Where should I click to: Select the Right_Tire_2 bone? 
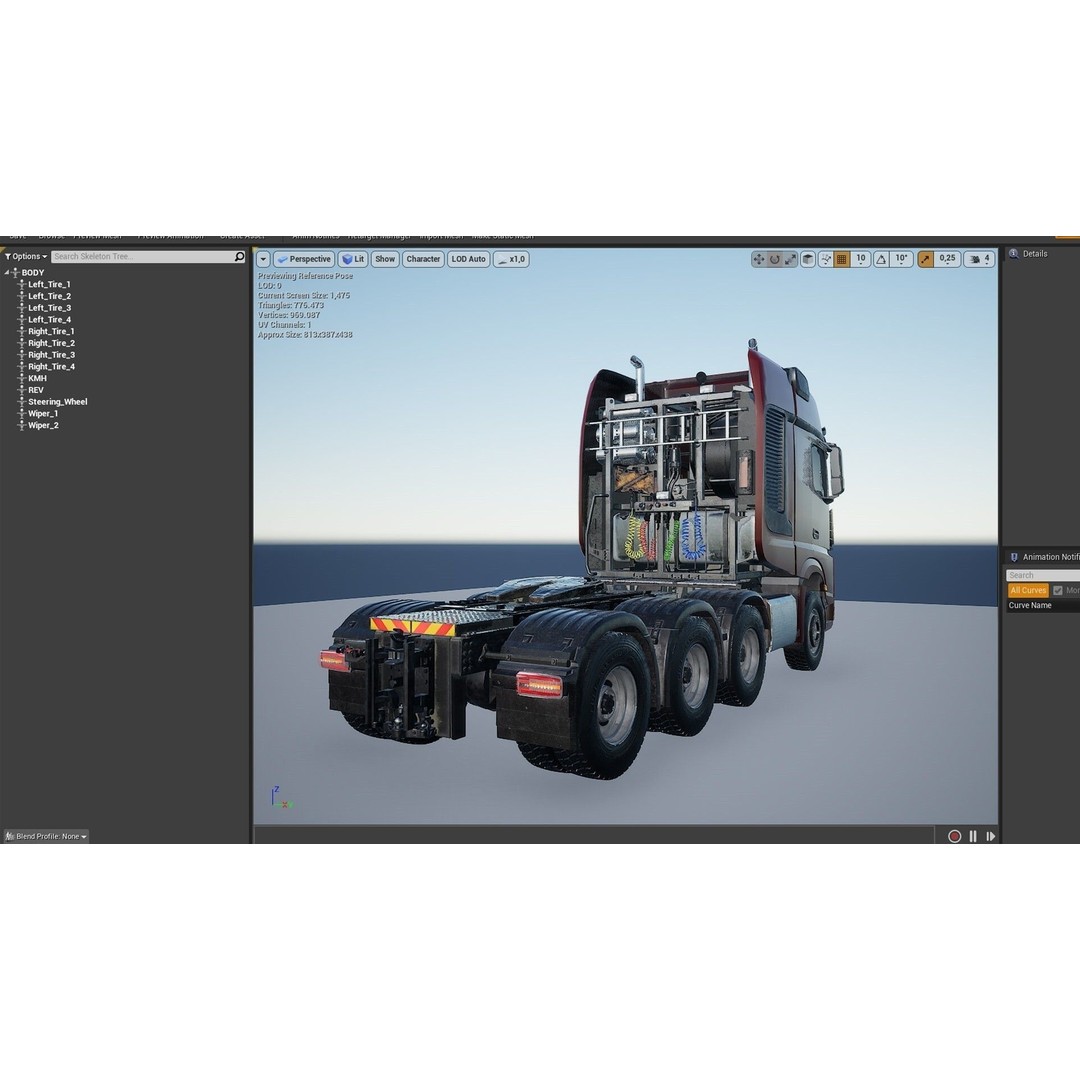[51, 343]
